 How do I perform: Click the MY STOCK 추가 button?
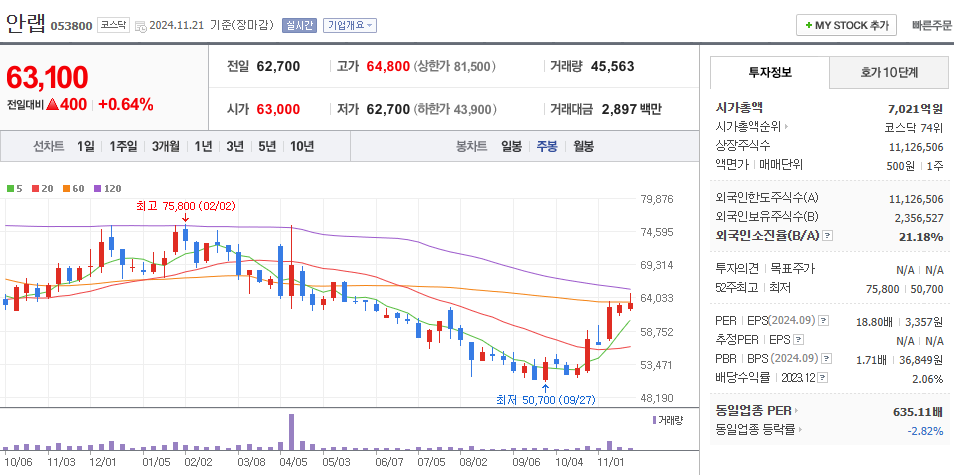click(x=846, y=26)
